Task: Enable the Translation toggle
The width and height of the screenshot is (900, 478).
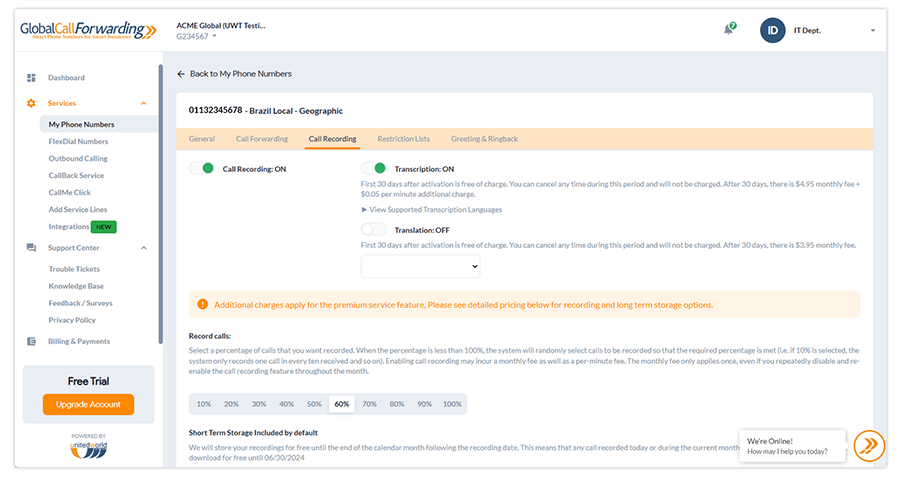Action: pos(373,230)
